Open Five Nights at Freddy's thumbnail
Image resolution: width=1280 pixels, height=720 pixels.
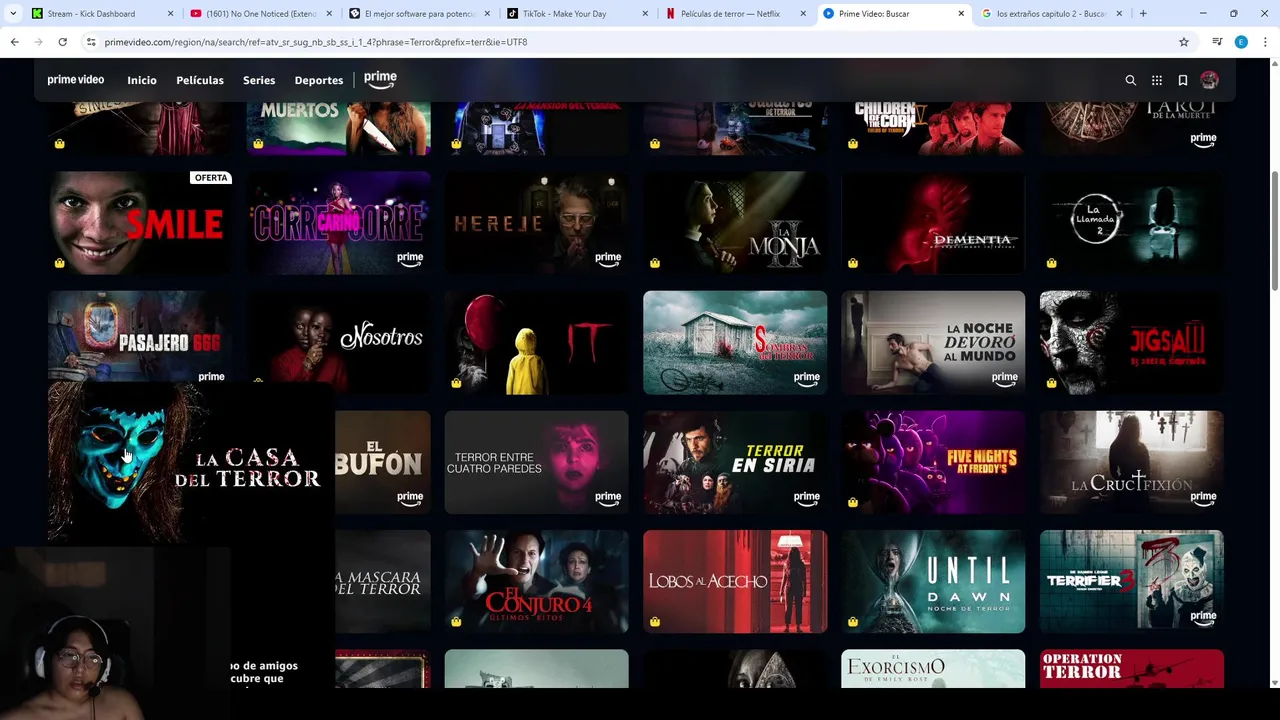[x=933, y=462]
